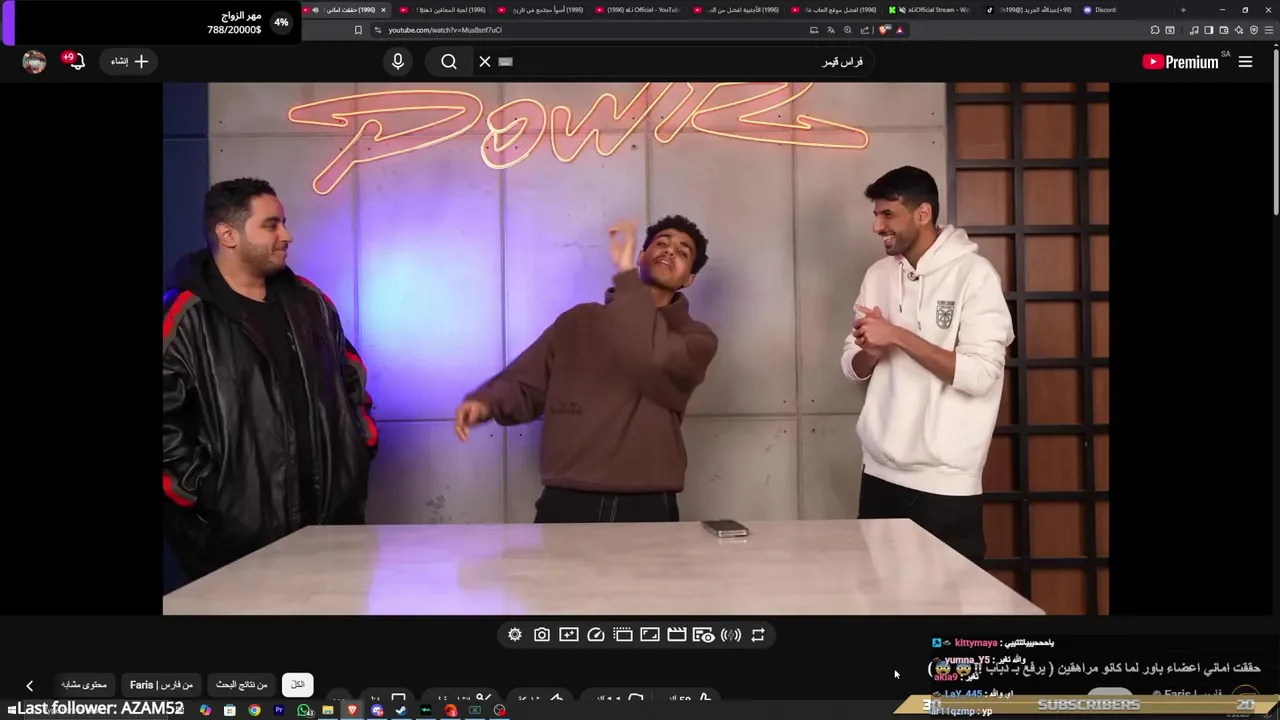Click the youtube.com URL in the address bar
The image size is (1280, 720).
click(445, 30)
